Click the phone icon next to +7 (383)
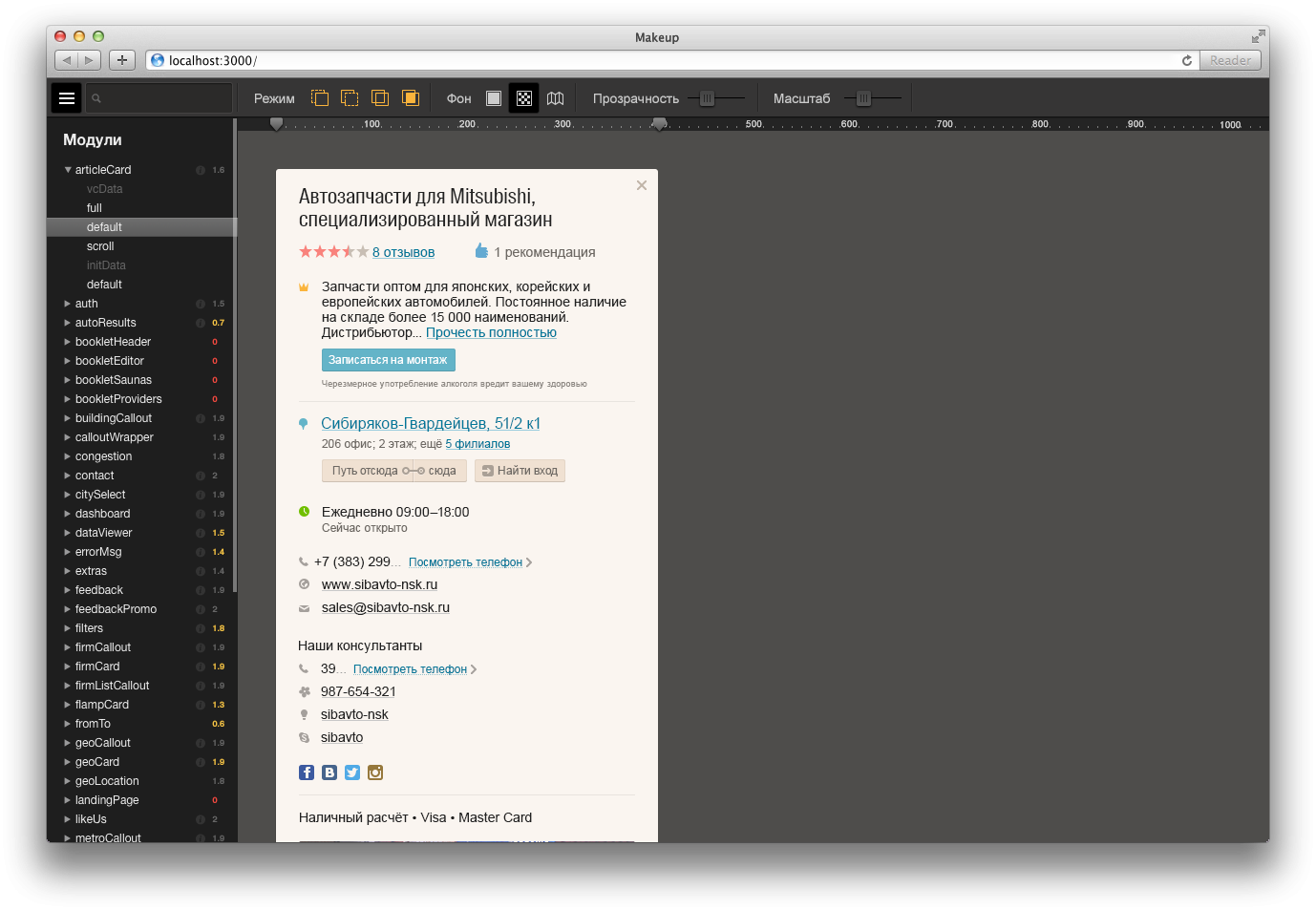This screenshot has height=910, width=1316. [304, 562]
